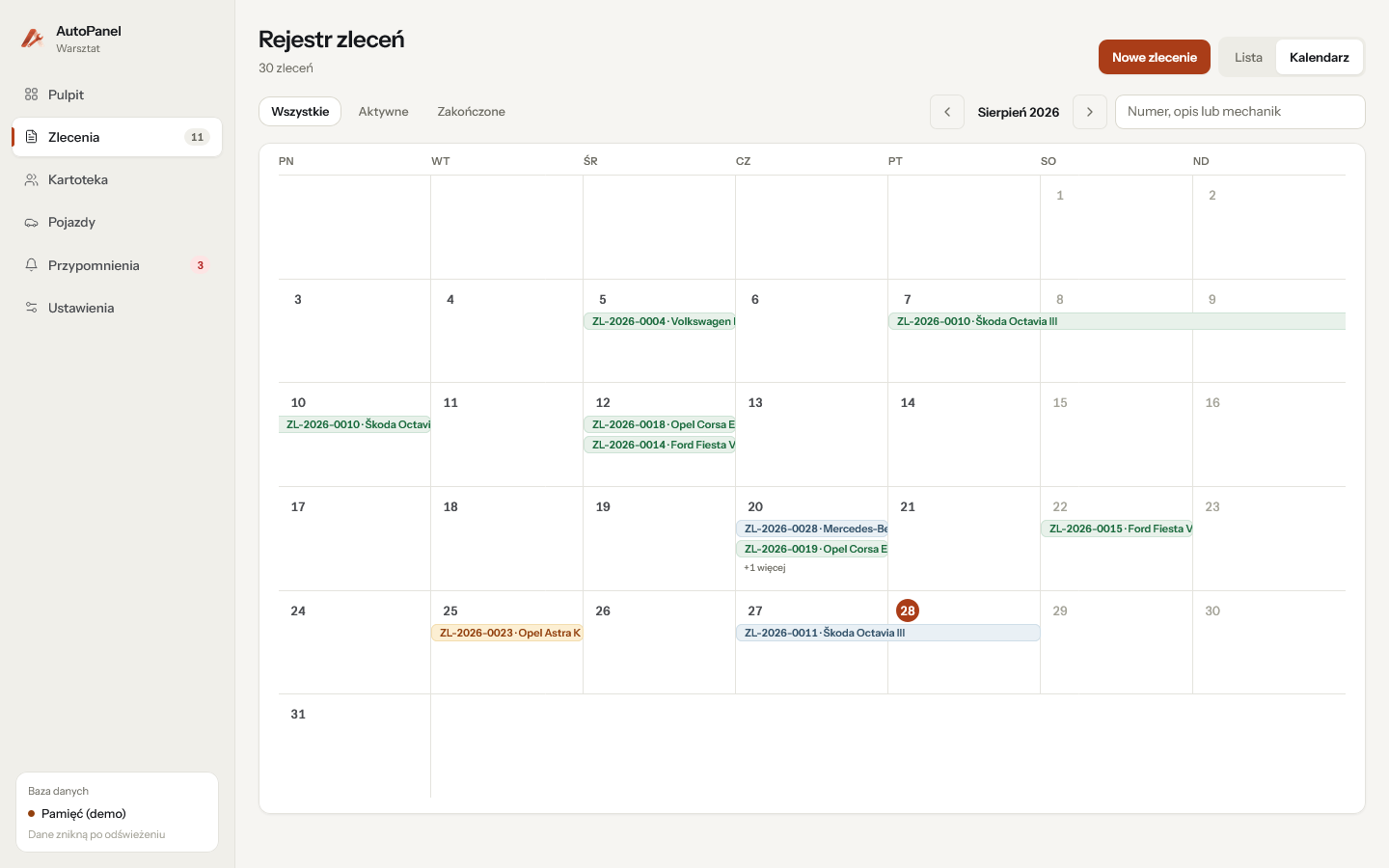Focus the search field Numer, opis lub mechanik
1389x868 pixels.
[1240, 112]
